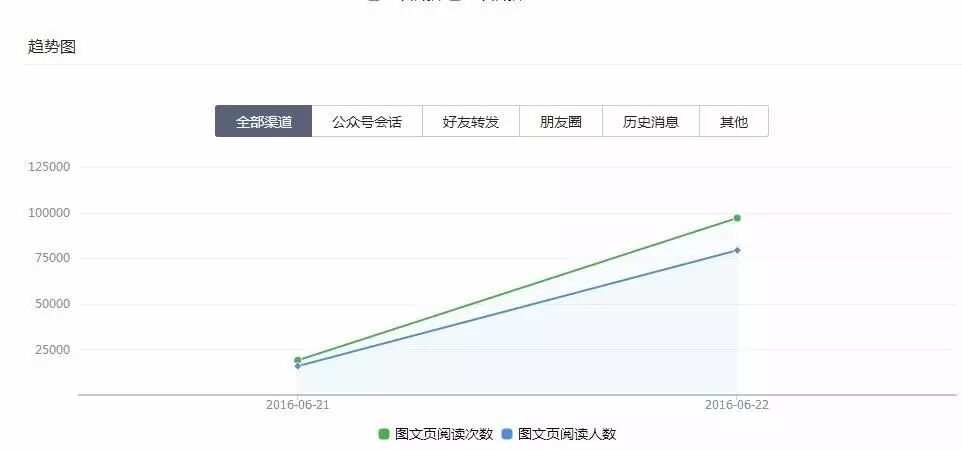Switch to the 公众号会话 tab

[x=366, y=122]
